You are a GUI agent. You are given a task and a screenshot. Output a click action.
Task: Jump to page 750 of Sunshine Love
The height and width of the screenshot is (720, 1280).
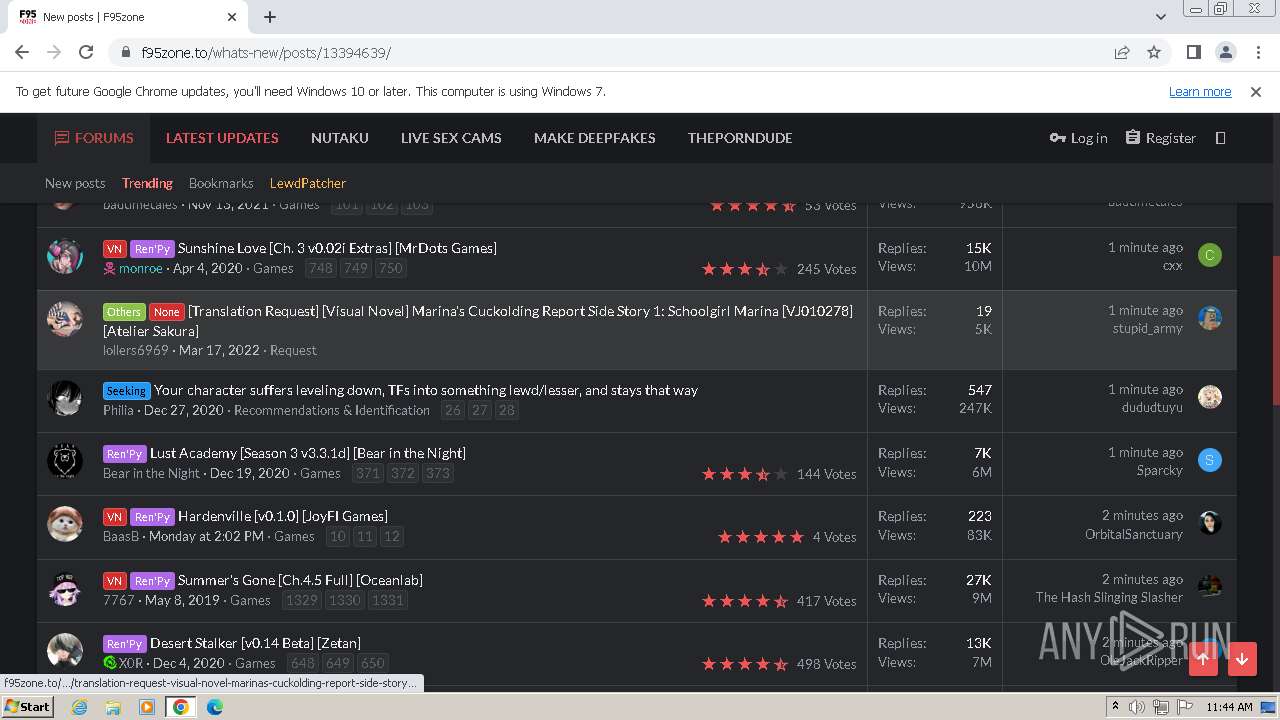(x=390, y=268)
